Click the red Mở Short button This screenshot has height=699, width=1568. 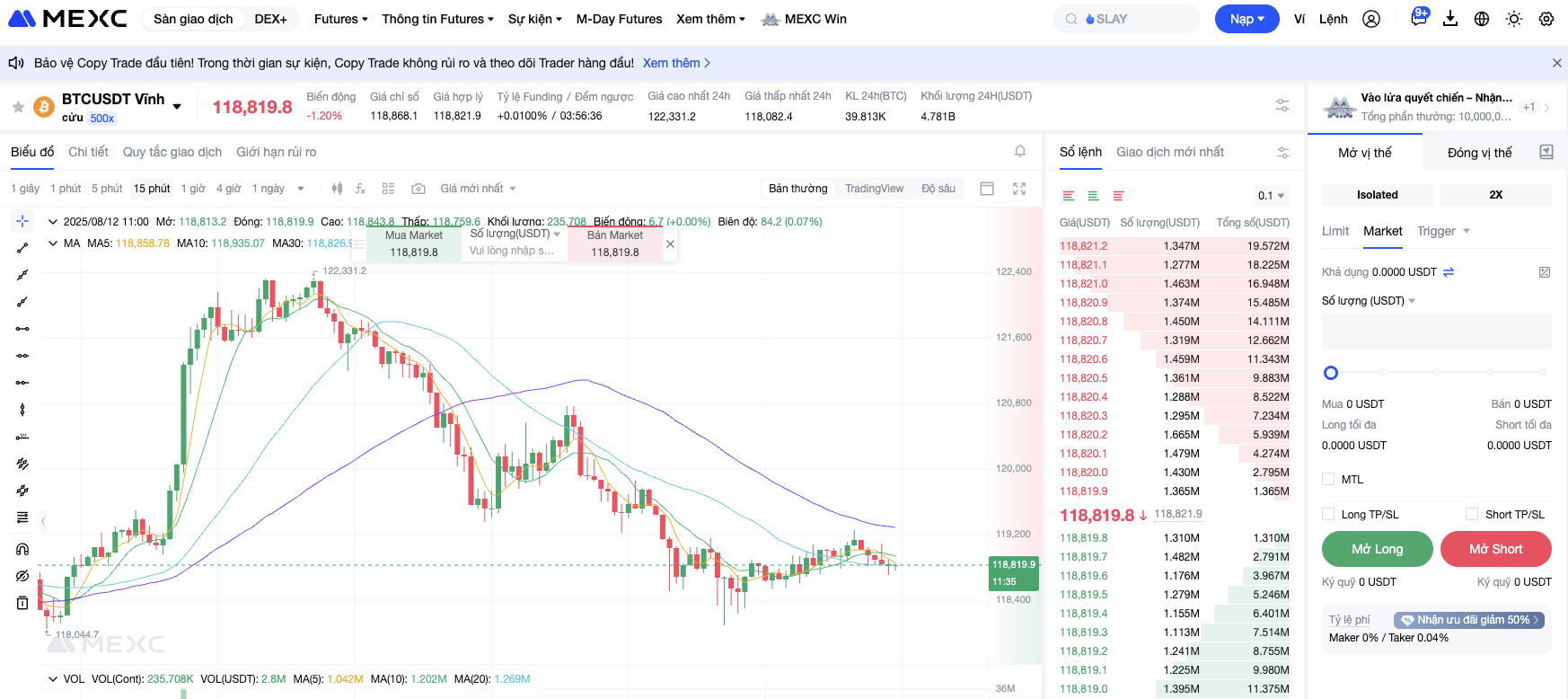[x=1495, y=549]
